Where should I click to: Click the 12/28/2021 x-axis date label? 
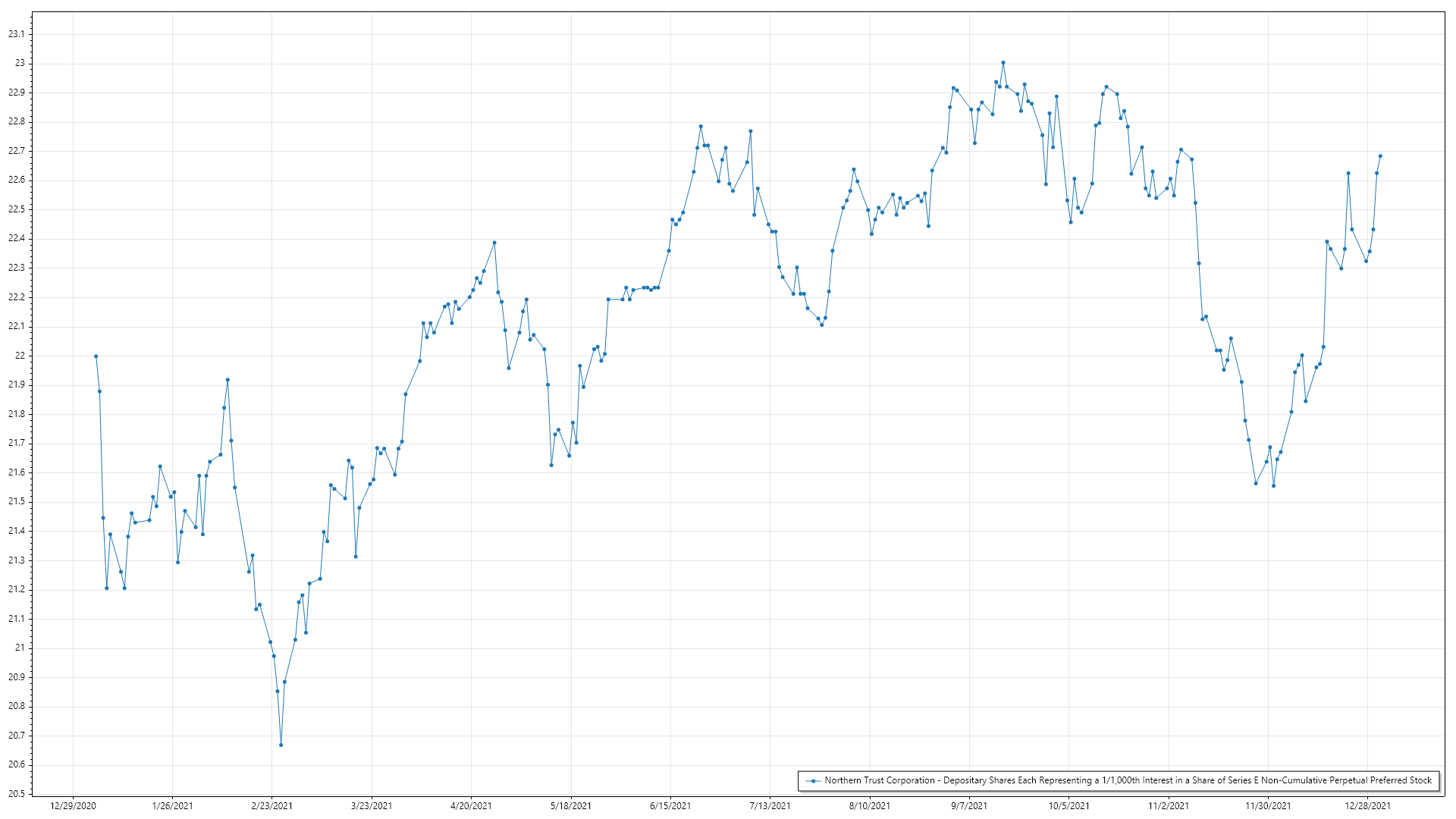tap(1367, 806)
